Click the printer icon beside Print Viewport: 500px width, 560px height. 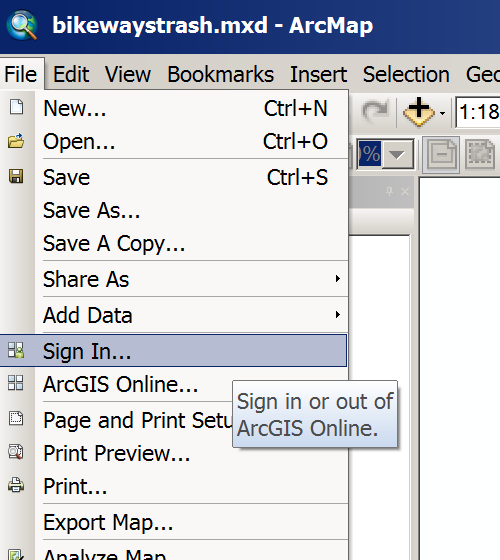pos(16,485)
